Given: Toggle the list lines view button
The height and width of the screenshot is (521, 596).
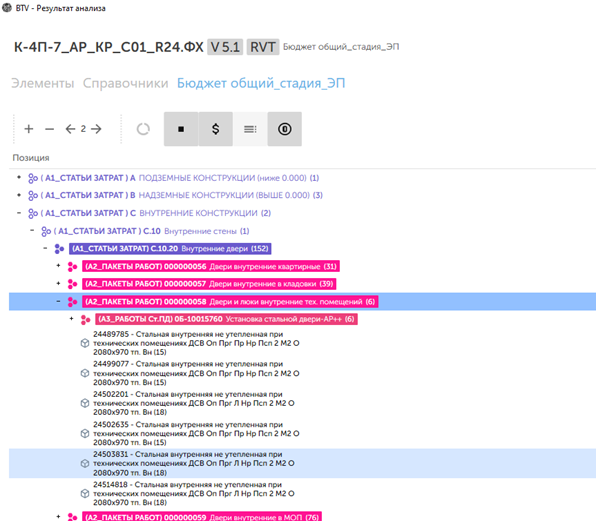Looking at the screenshot, I should pos(250,129).
